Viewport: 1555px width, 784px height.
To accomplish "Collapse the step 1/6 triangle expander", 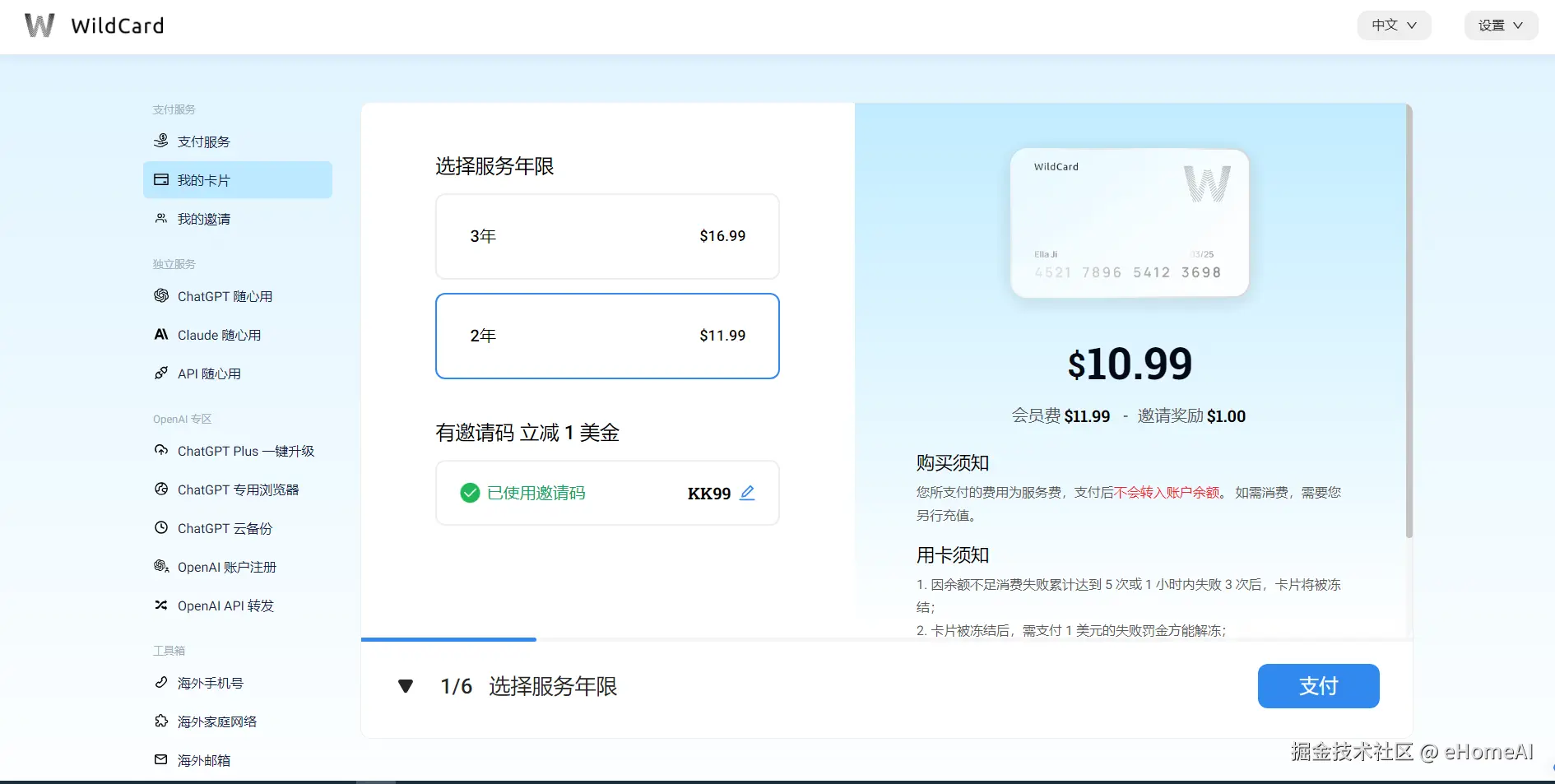I will coord(406,686).
